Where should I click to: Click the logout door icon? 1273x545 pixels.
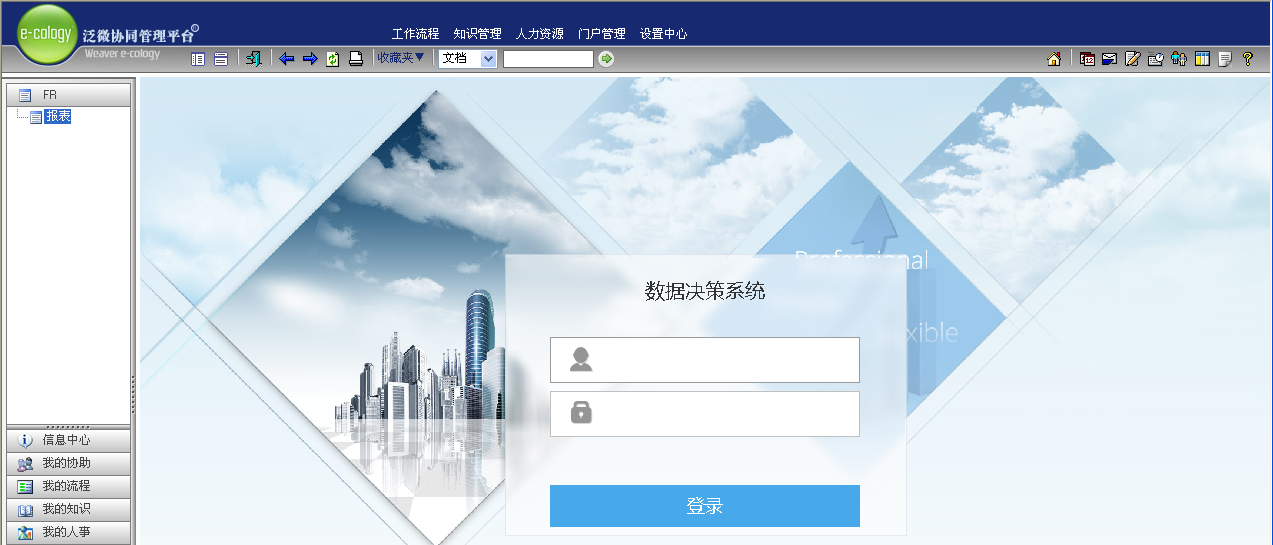[254, 59]
